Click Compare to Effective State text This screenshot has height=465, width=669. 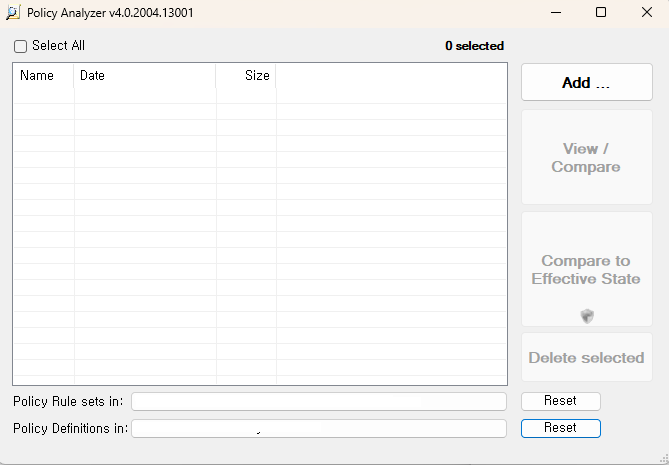(586, 269)
